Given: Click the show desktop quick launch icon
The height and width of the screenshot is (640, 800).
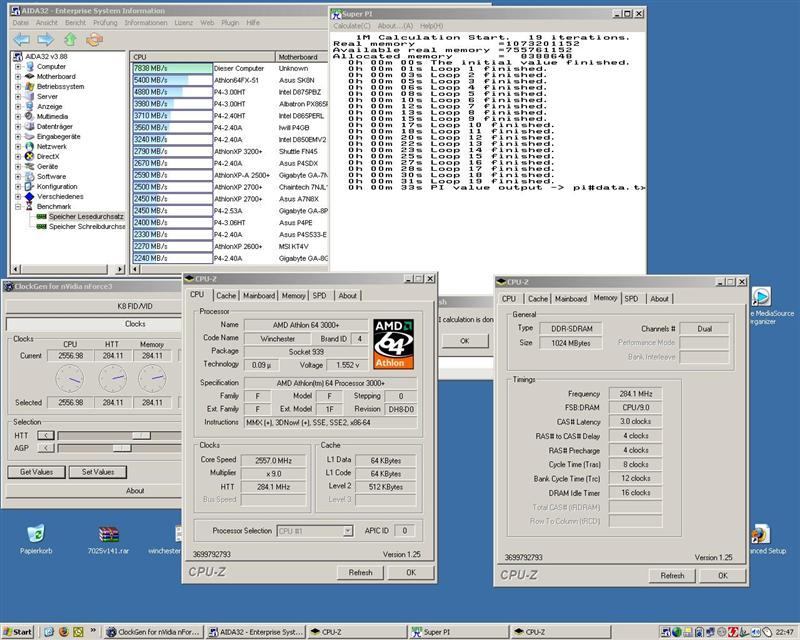Looking at the screenshot, I should [48, 632].
